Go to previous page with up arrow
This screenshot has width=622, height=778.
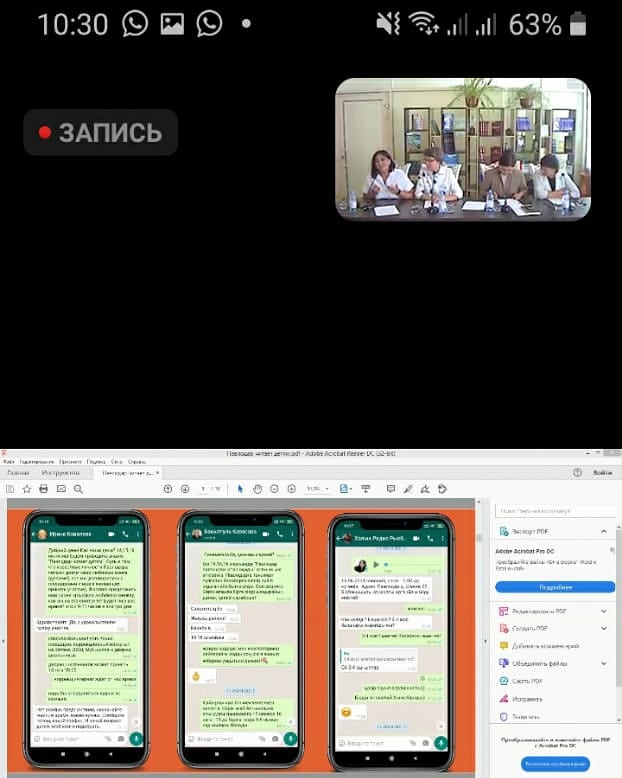pyautogui.click(x=168, y=489)
